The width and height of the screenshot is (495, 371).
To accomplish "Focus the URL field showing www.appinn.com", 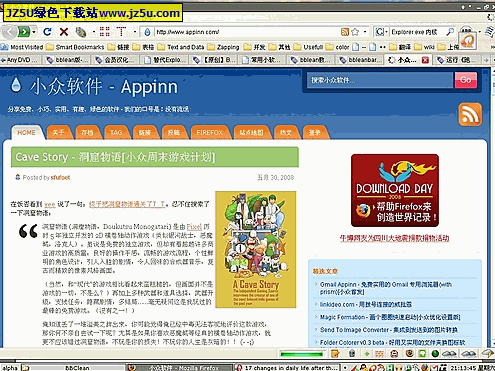I will click(247, 32).
